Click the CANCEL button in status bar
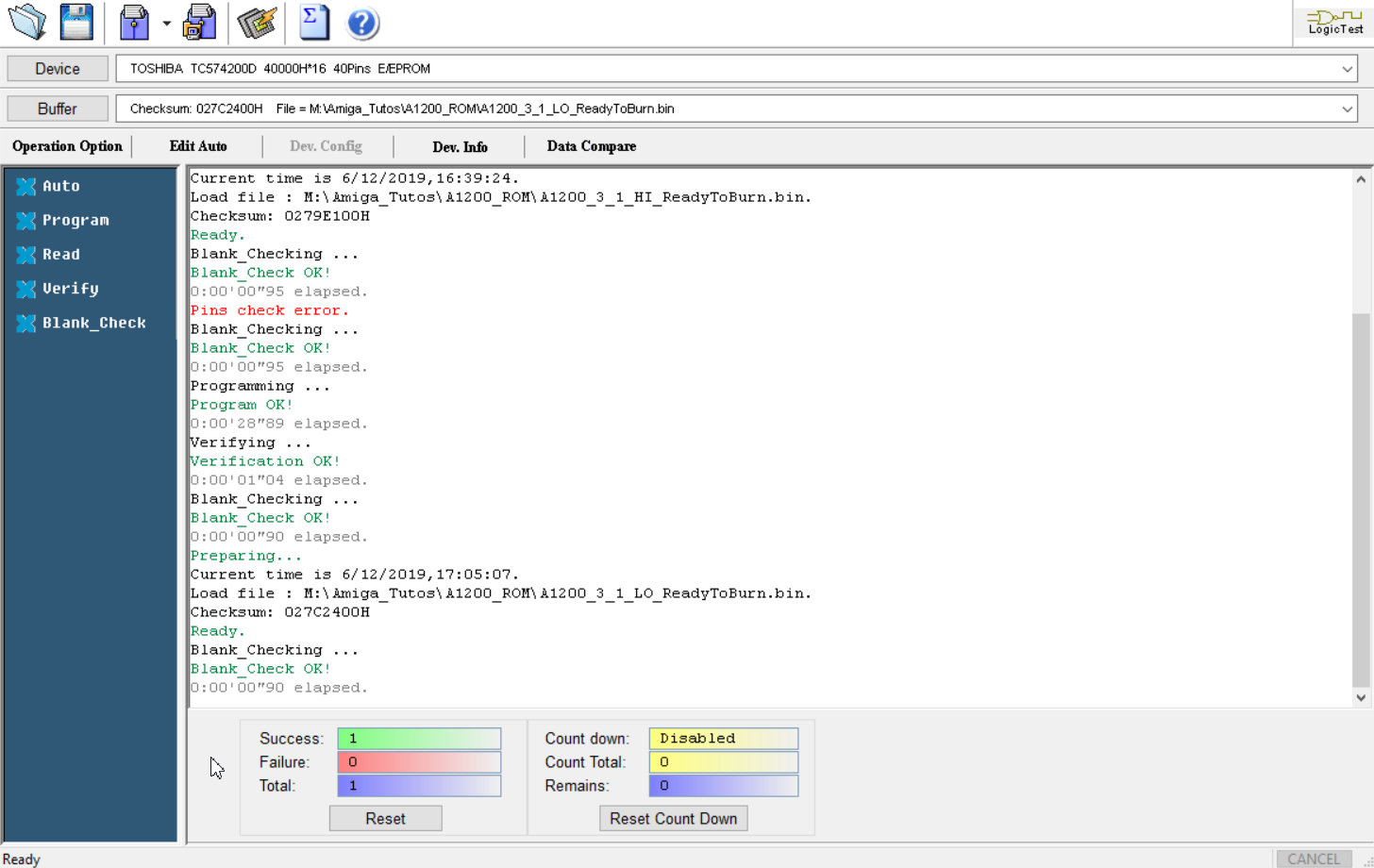The image size is (1374, 868). pyautogui.click(x=1313, y=859)
